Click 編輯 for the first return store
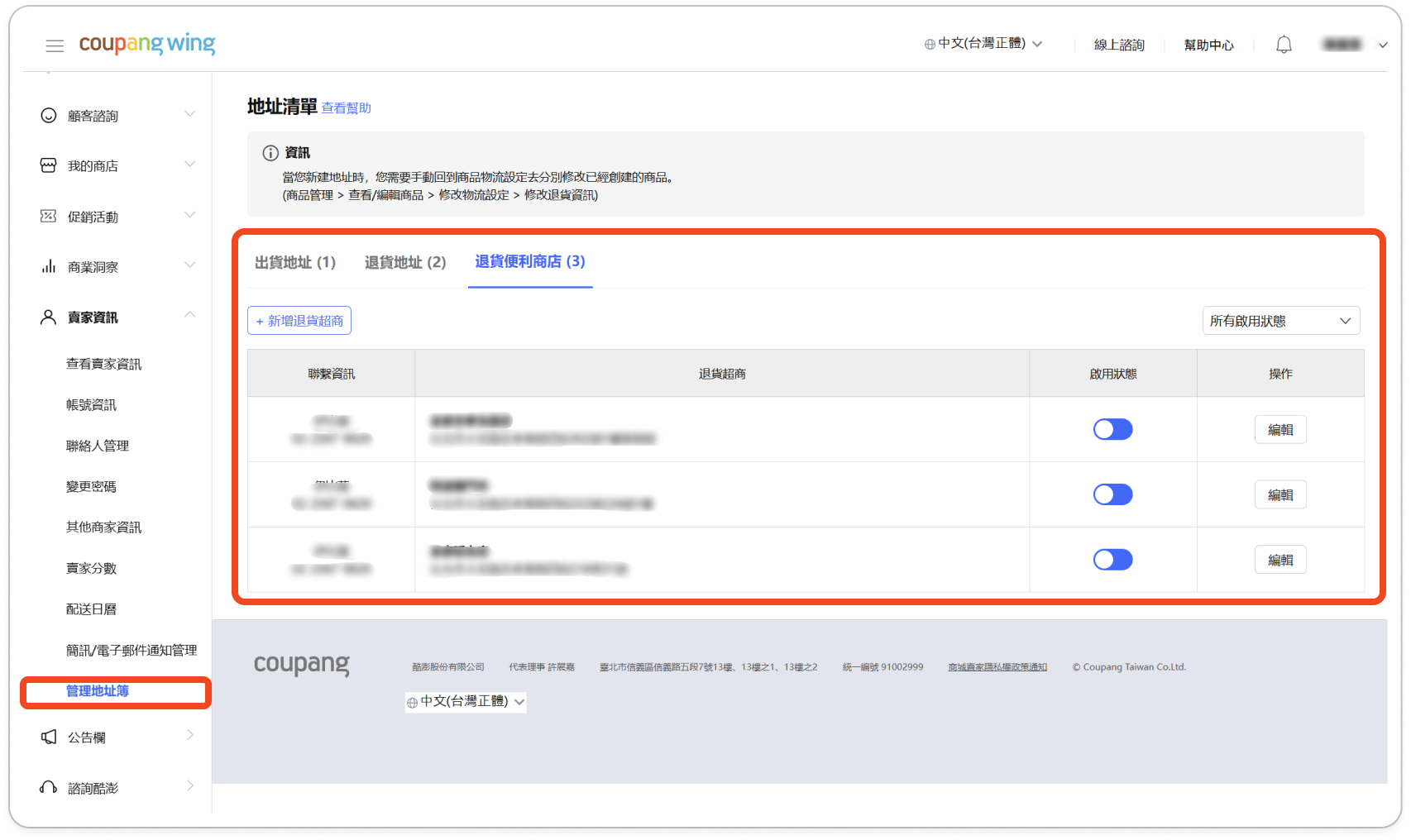The width and height of the screenshot is (1411, 840). pyautogui.click(x=1280, y=430)
